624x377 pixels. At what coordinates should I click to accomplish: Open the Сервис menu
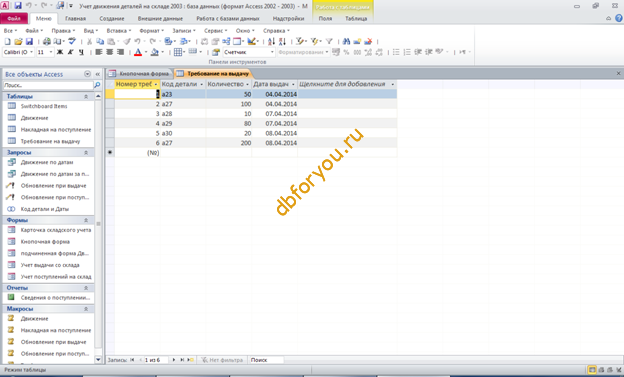(215, 31)
